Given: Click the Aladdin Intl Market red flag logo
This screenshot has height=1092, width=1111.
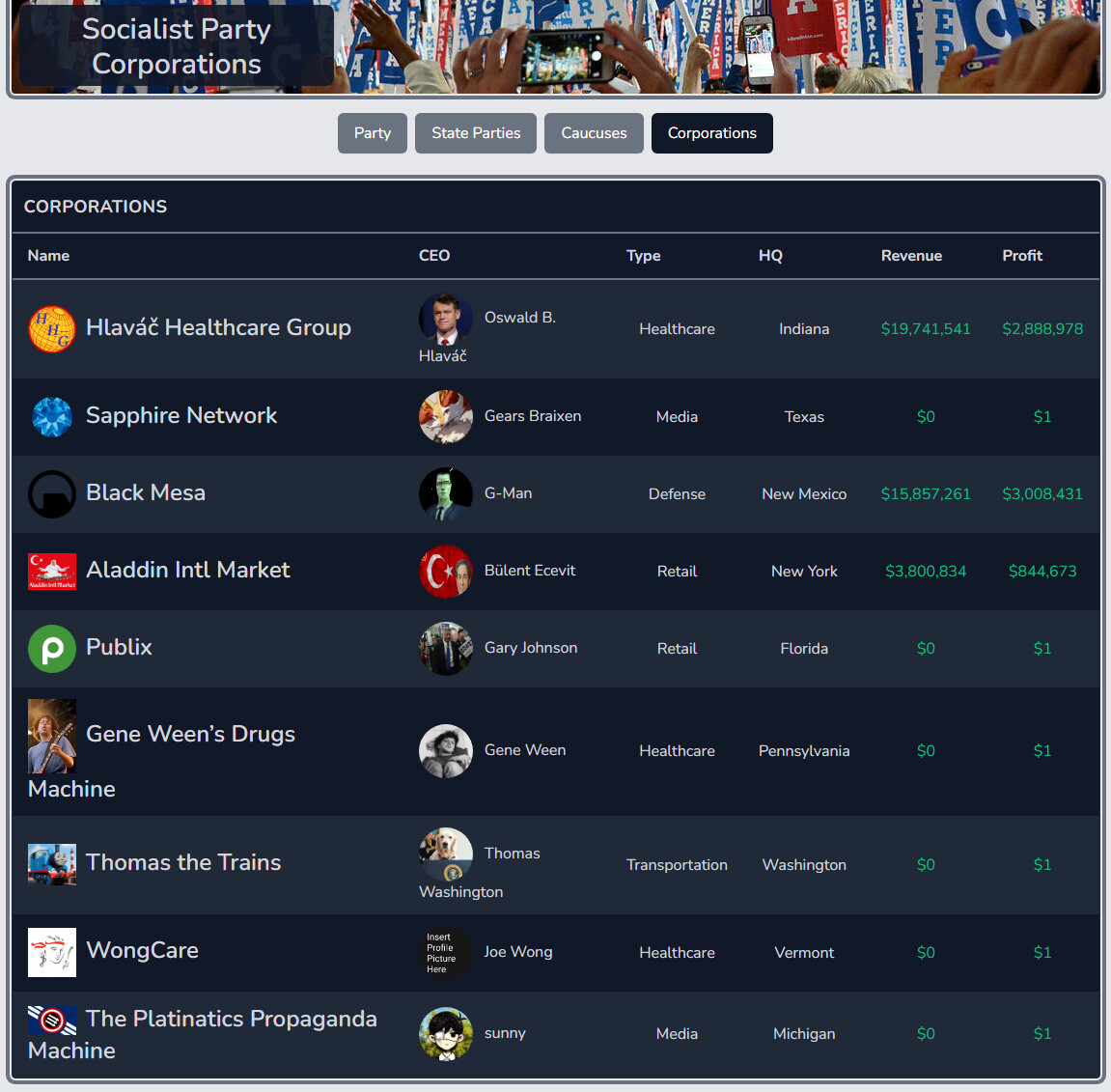Looking at the screenshot, I should (51, 571).
